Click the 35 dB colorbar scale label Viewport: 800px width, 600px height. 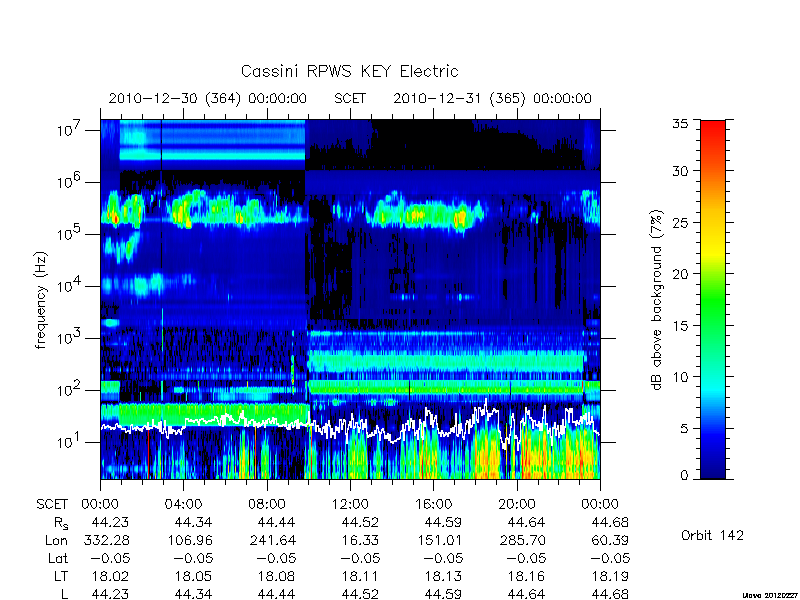point(681,124)
